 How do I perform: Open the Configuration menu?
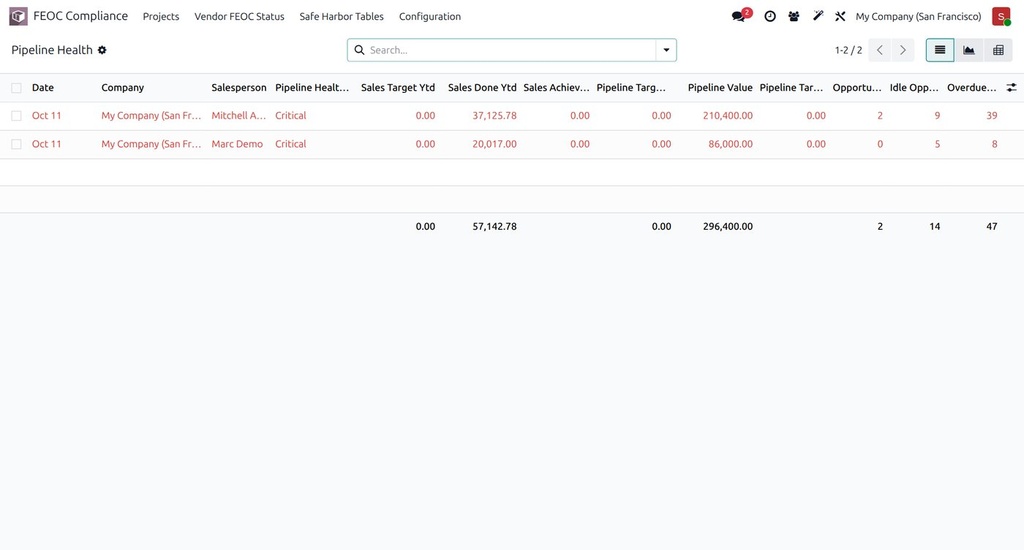(430, 16)
